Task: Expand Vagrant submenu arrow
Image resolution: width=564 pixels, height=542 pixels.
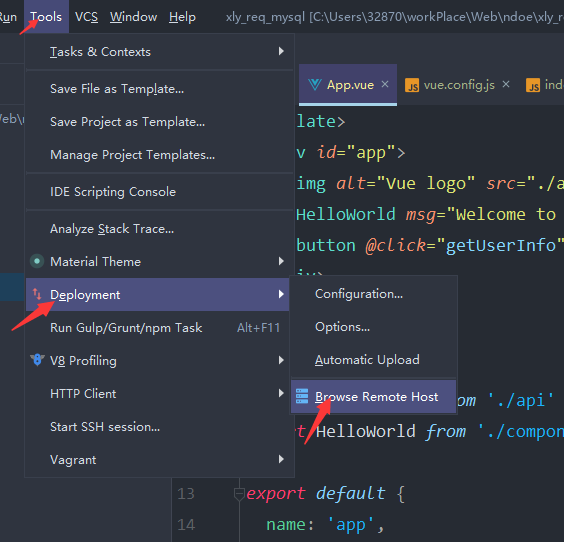Action: (281, 459)
